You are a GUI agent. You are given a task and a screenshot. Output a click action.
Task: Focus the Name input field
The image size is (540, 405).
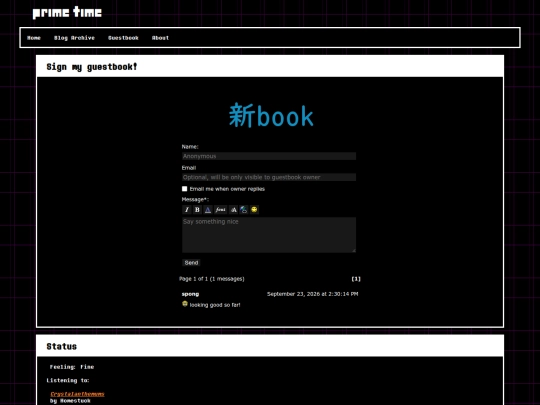pos(269,156)
